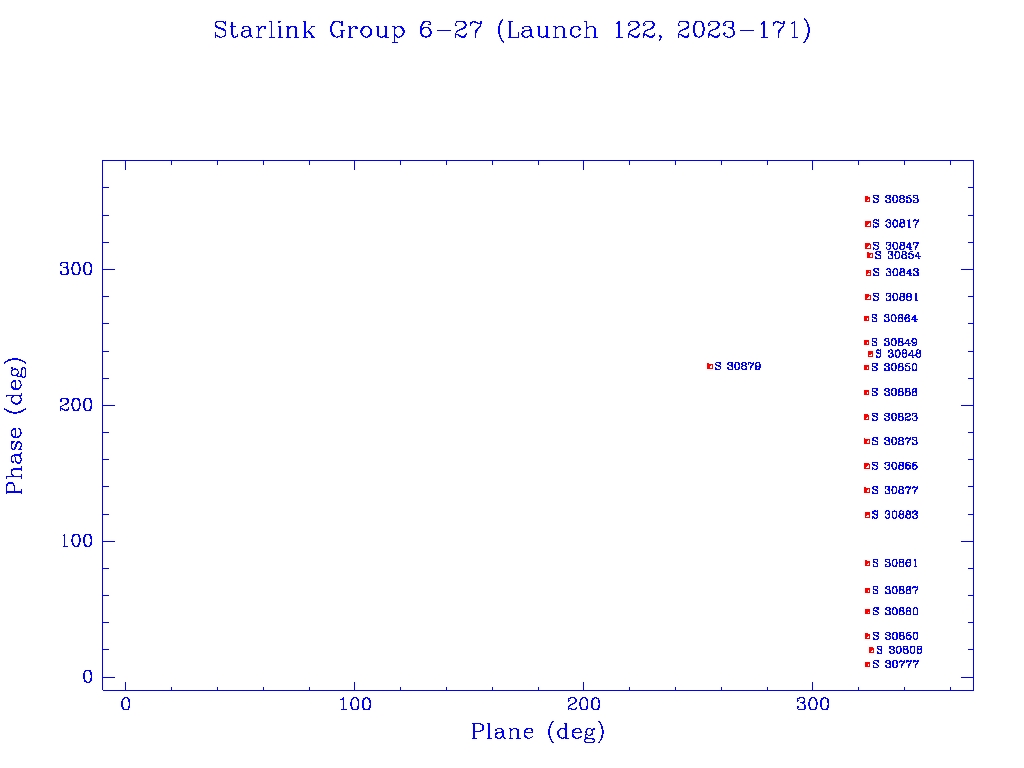The width and height of the screenshot is (1024, 768).
Task: Select the satellite label S 30808
Action: point(899,650)
